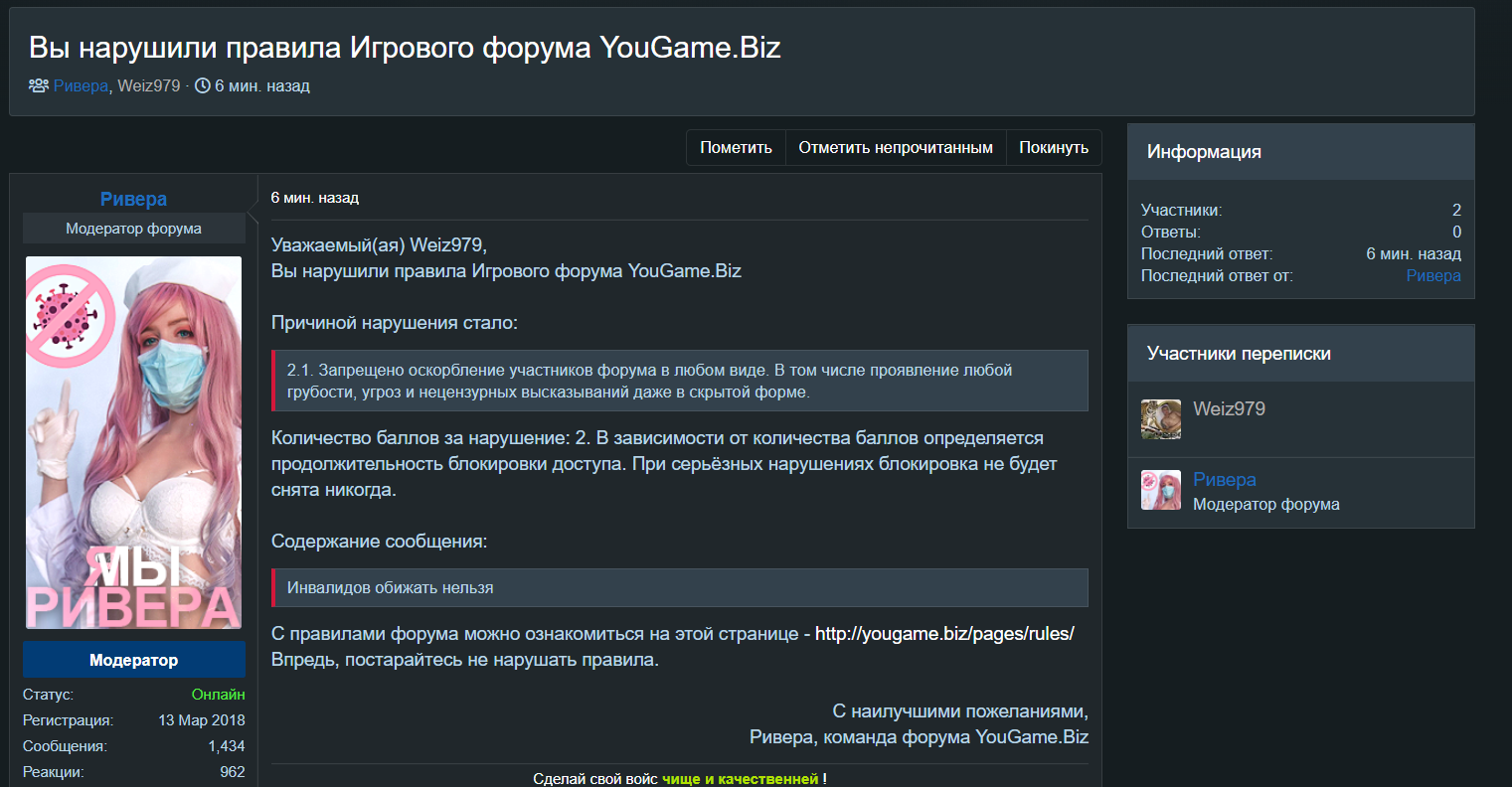Click Weiz979 in the header participants line
This screenshot has height=787, width=1512.
(149, 85)
